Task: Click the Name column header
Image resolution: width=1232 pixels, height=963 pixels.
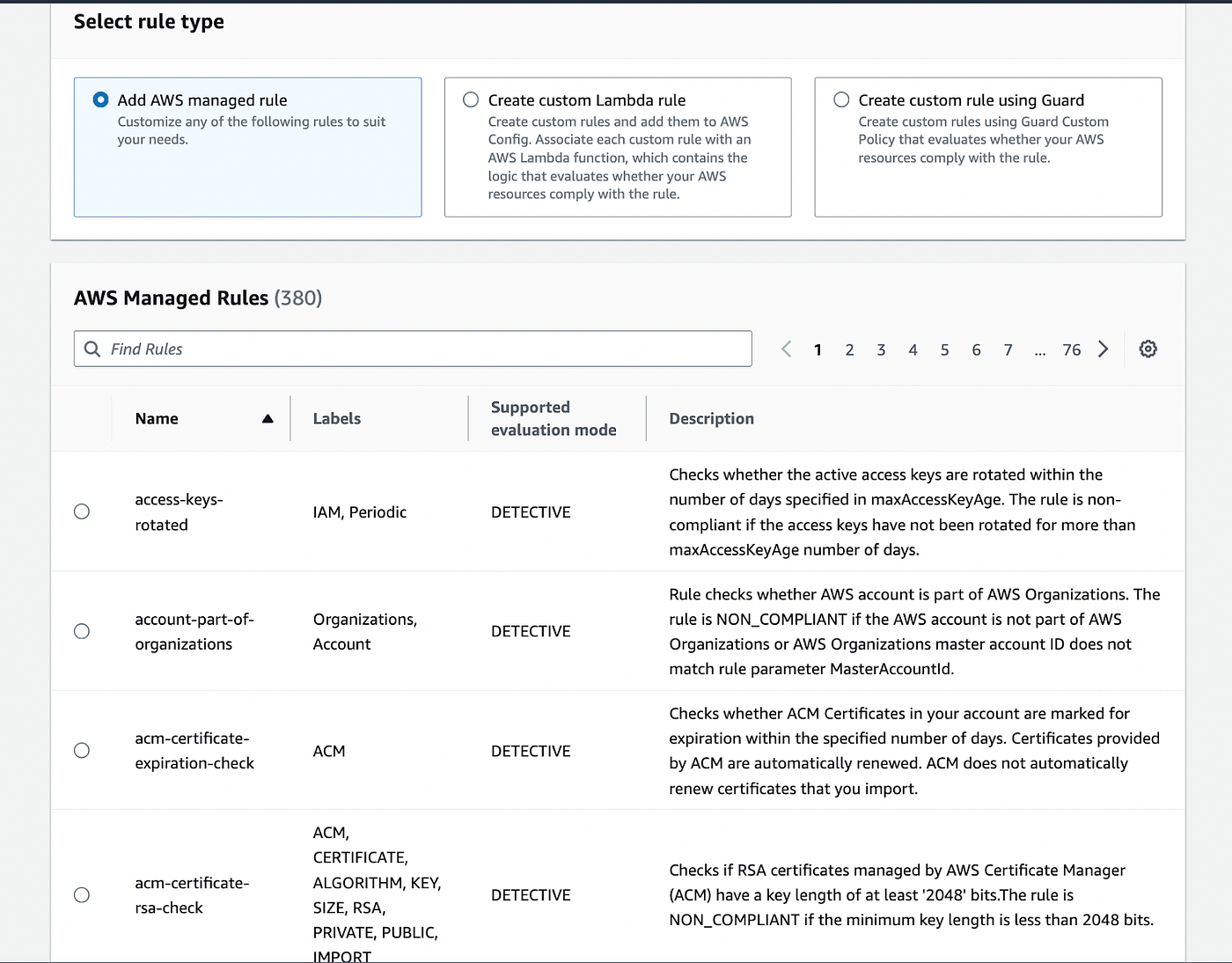Action: pyautogui.click(x=157, y=419)
